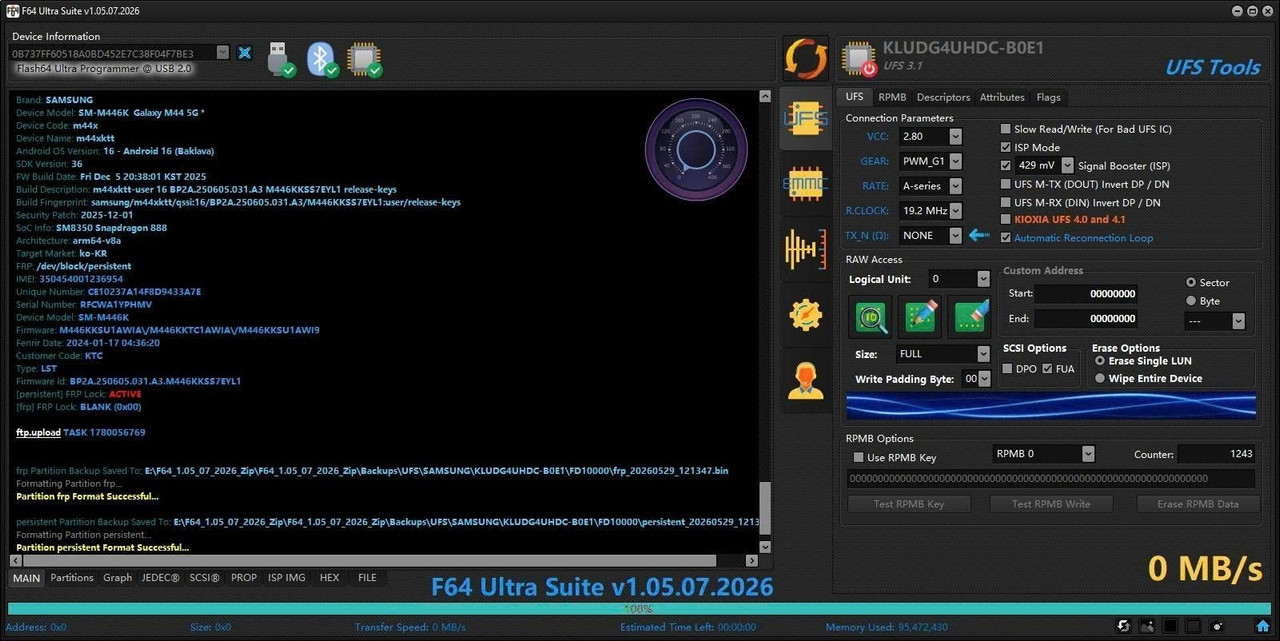Select Wipe Entire Device option
The image size is (1280, 641).
(x=1100, y=378)
